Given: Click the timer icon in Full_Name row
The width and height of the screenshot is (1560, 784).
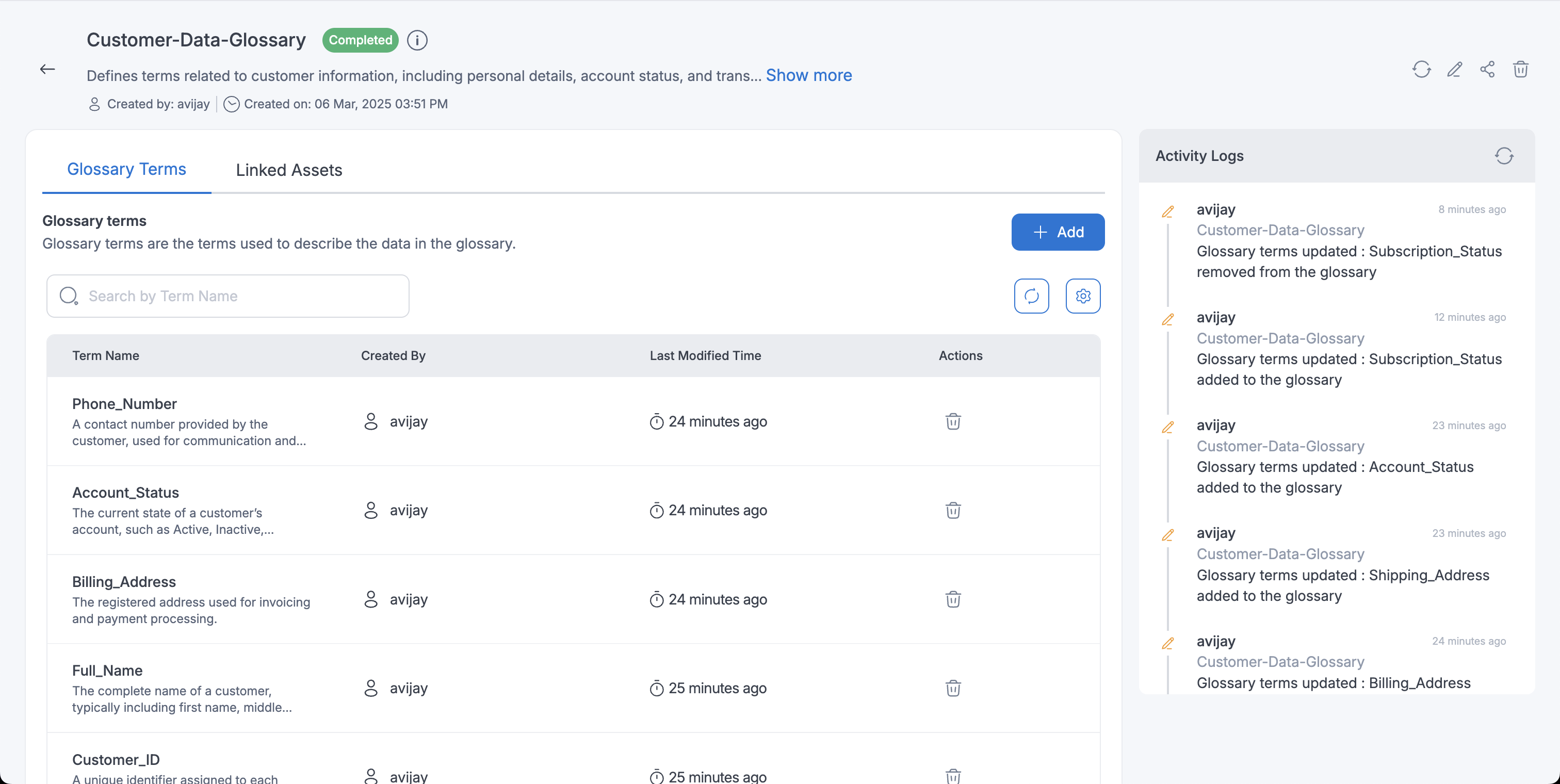Looking at the screenshot, I should point(657,689).
